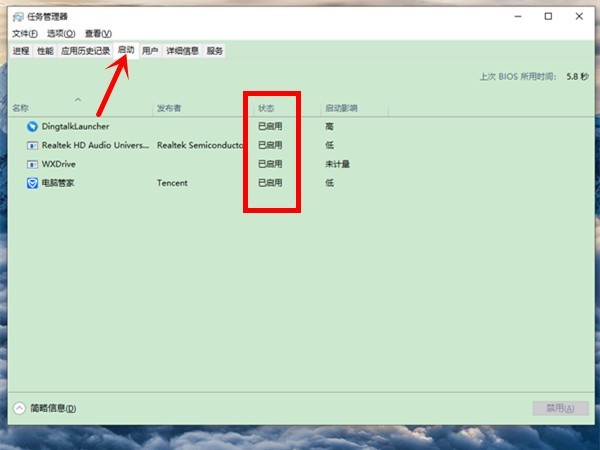Click 低 startup impact in 电脑管家 row
Image resolution: width=600 pixels, height=450 pixels.
pyautogui.click(x=329, y=183)
